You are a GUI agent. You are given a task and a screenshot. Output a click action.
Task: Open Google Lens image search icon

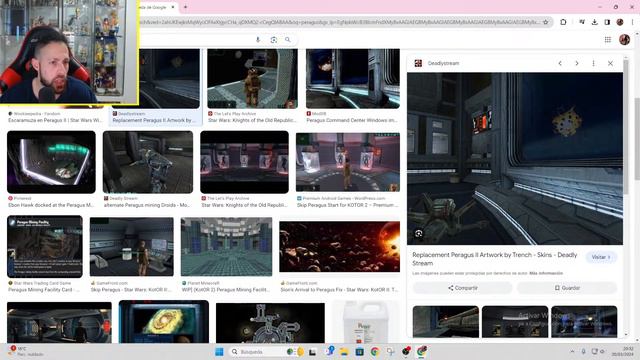coord(273,40)
